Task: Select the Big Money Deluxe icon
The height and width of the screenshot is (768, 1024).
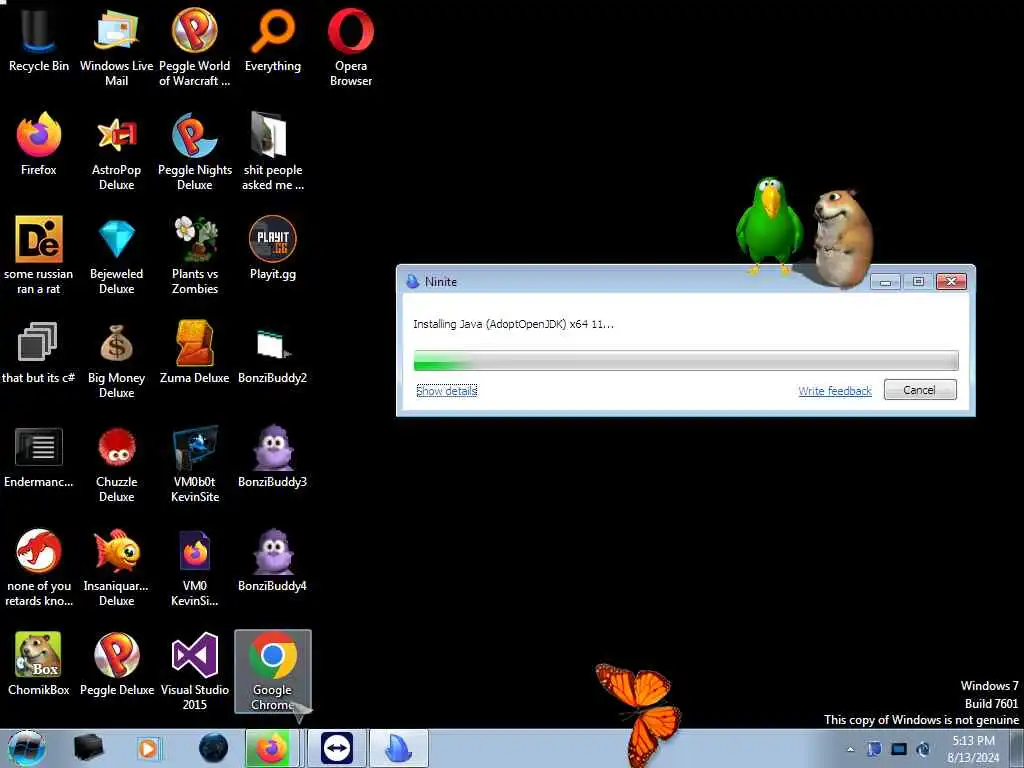Action: click(116, 359)
